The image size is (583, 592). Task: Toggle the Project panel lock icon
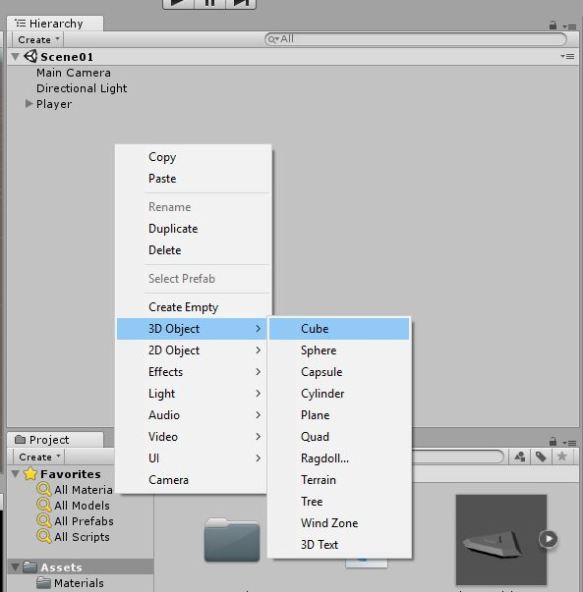click(553, 441)
